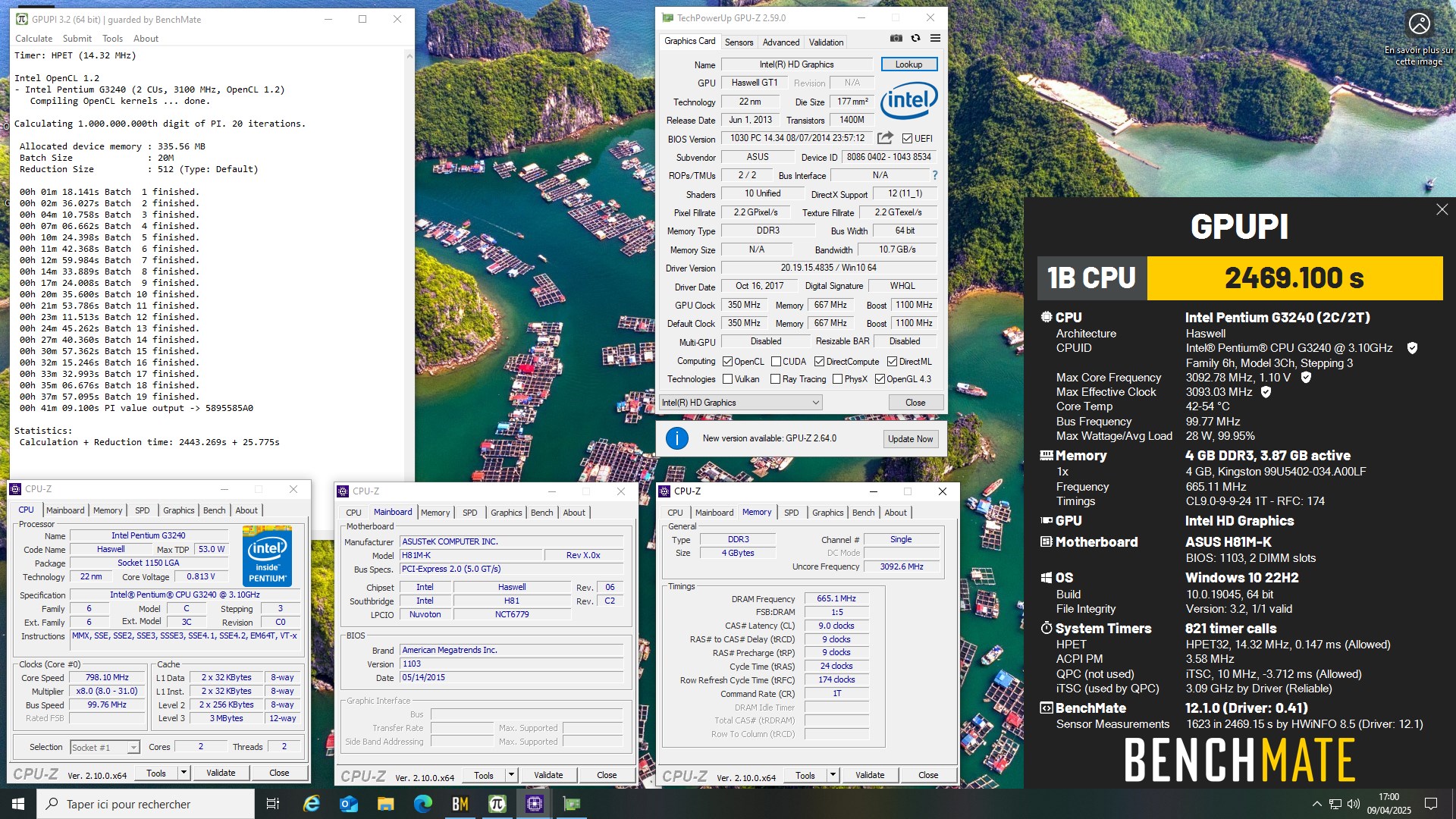Click the volume icon in system tray
The width and height of the screenshot is (1456, 819).
tap(1354, 804)
